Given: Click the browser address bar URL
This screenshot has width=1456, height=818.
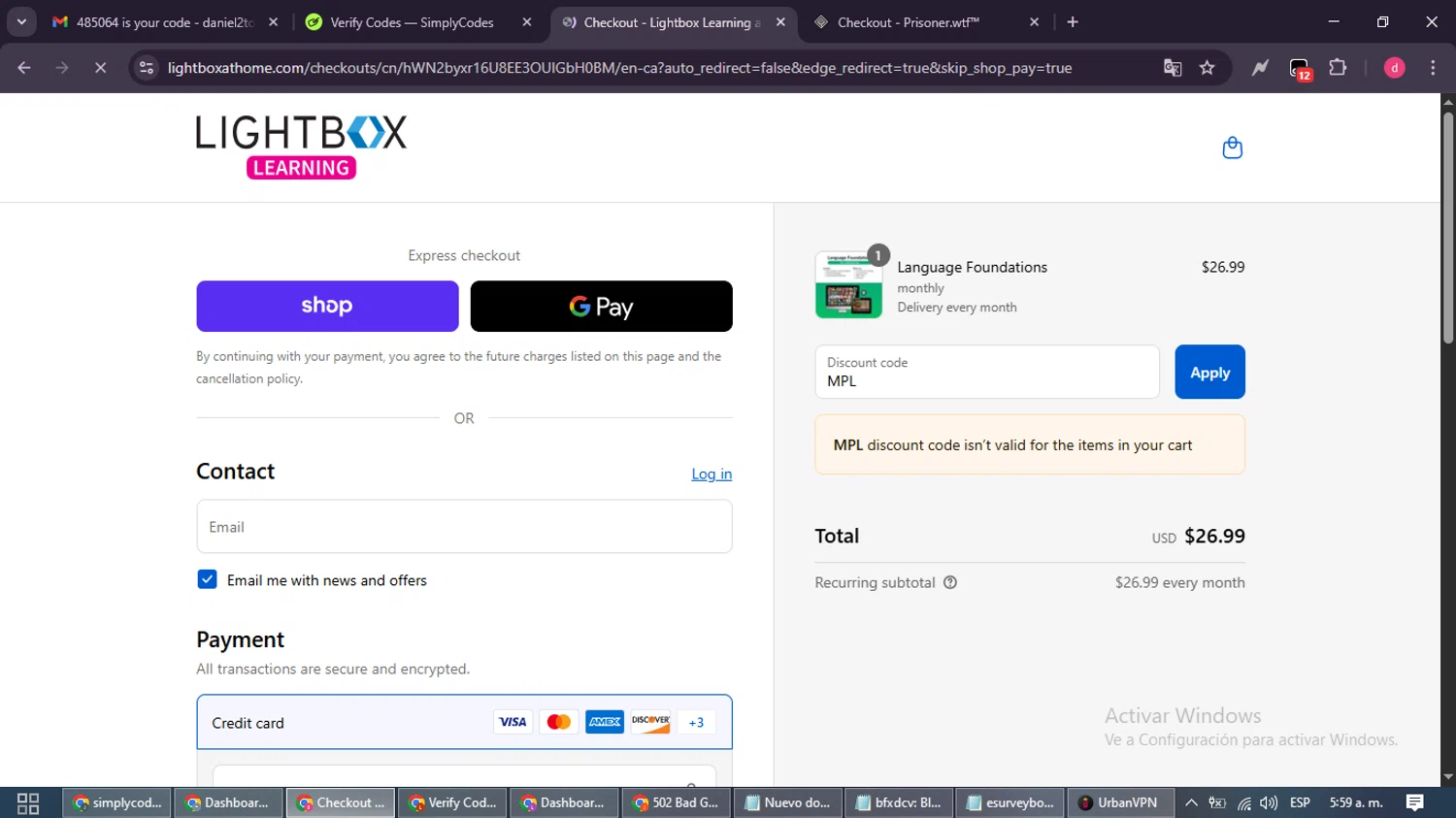Looking at the screenshot, I should [x=619, y=68].
